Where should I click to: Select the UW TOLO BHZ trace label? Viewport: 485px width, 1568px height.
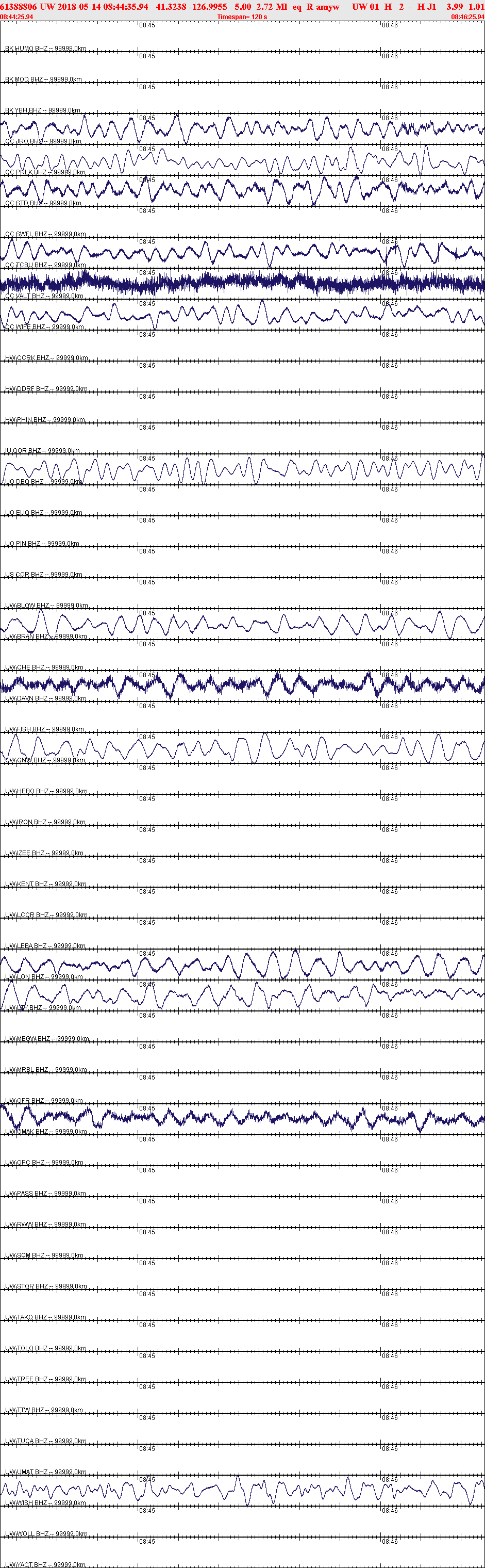(46, 1348)
